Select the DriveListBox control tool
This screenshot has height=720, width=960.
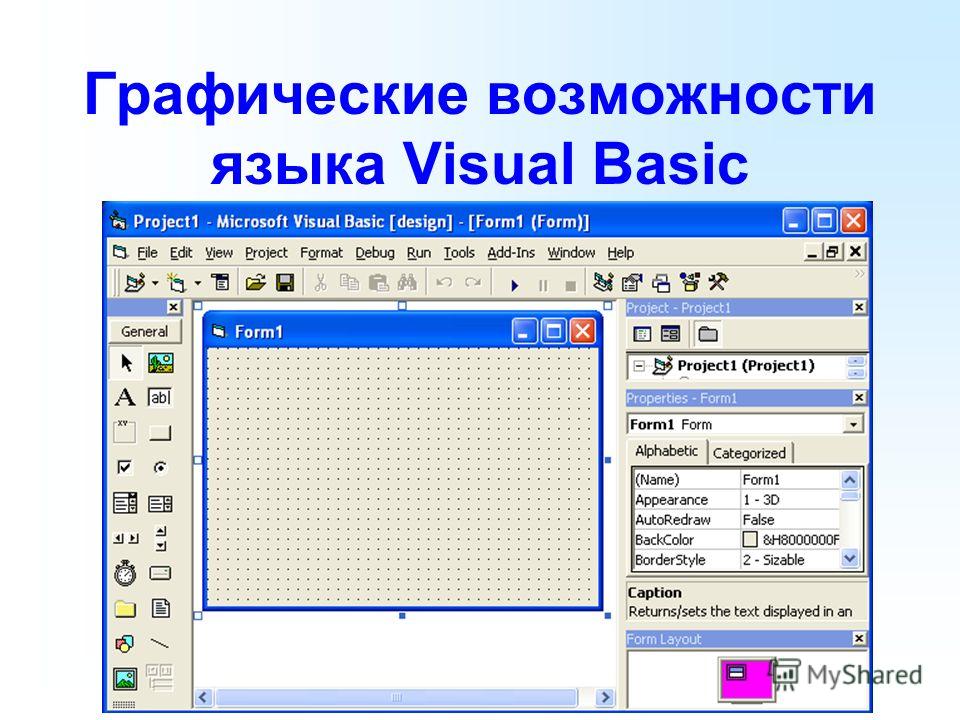pos(160,573)
